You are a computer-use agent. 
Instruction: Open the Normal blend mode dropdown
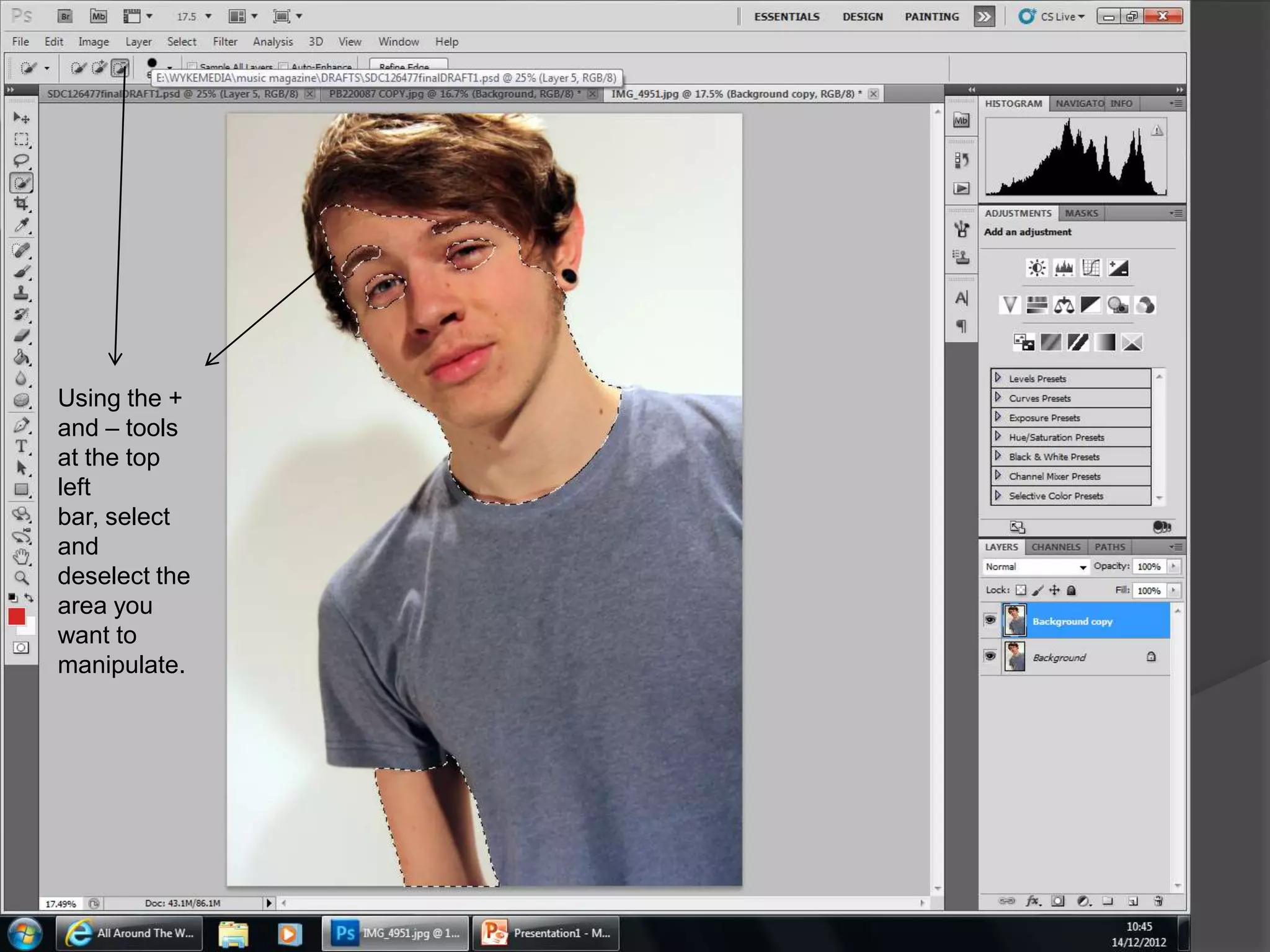pyautogui.click(x=1036, y=566)
